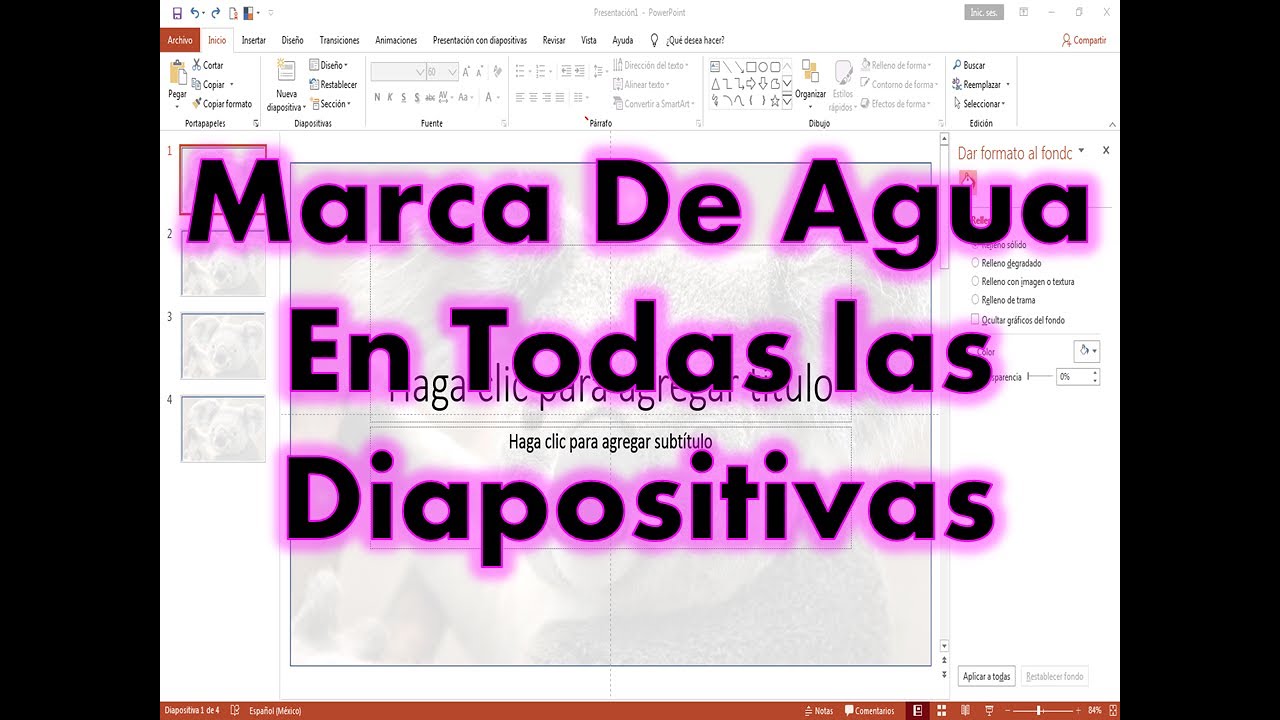Close the Dar formato al fondo pane
1280x720 pixels.
1105,150
